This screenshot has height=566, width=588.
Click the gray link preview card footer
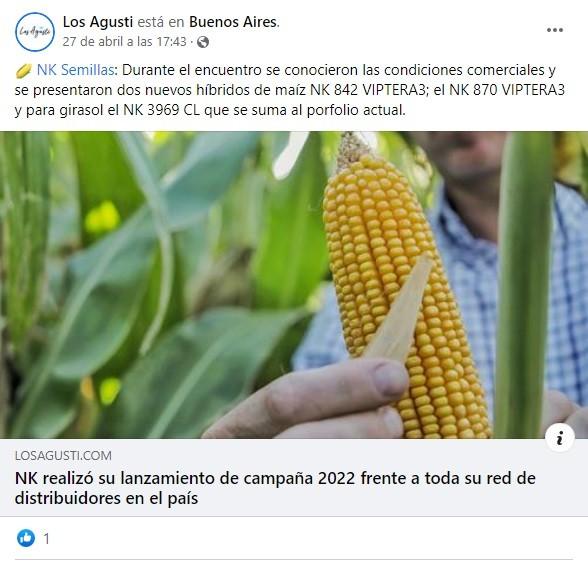click(x=294, y=477)
